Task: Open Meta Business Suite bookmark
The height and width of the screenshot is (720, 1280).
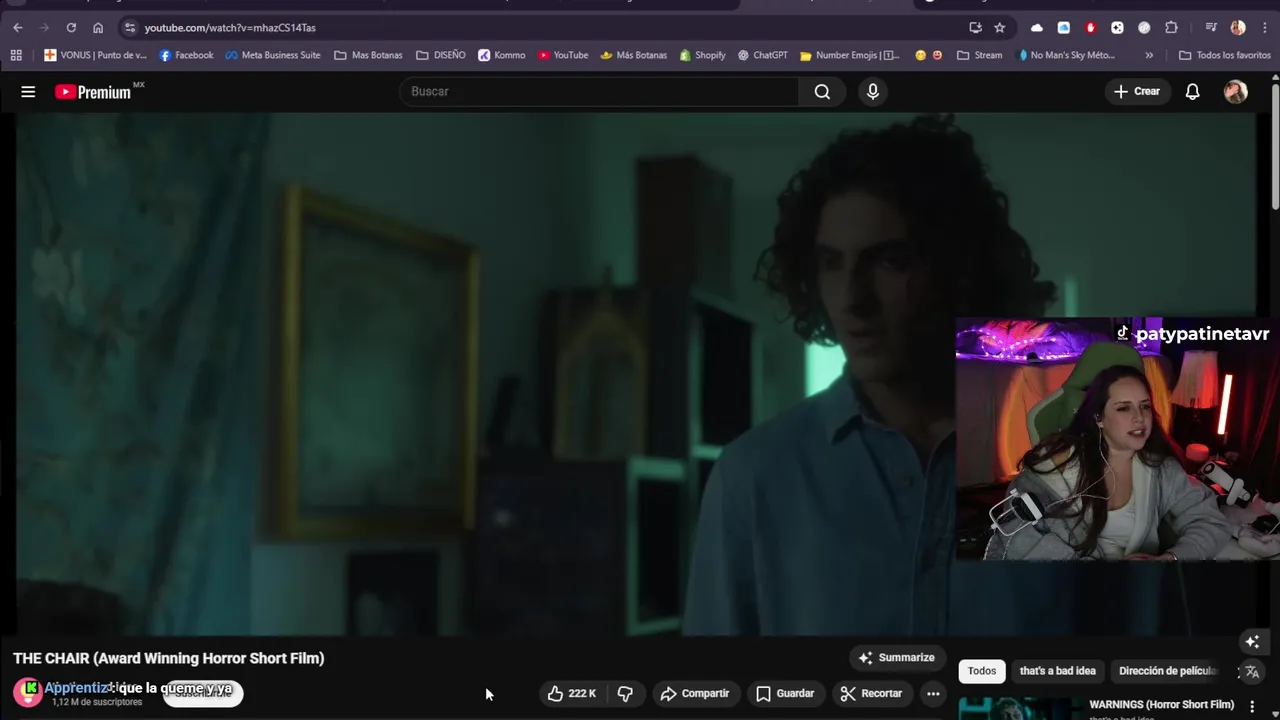Action: 273,55
